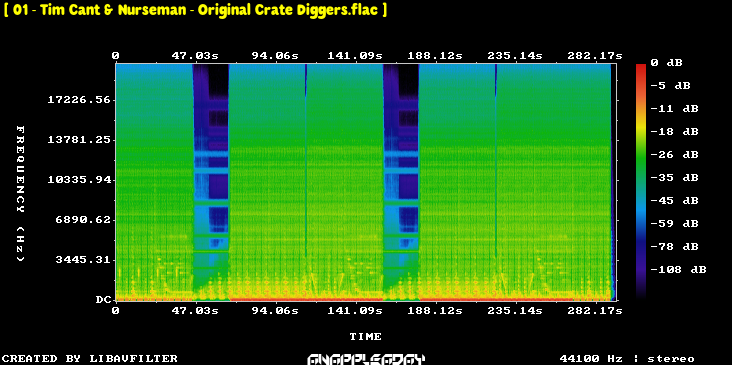The height and width of the screenshot is (365, 732).
Task: Click 'CREATED BY LIBAVFILTER' text
Action: [90, 358]
